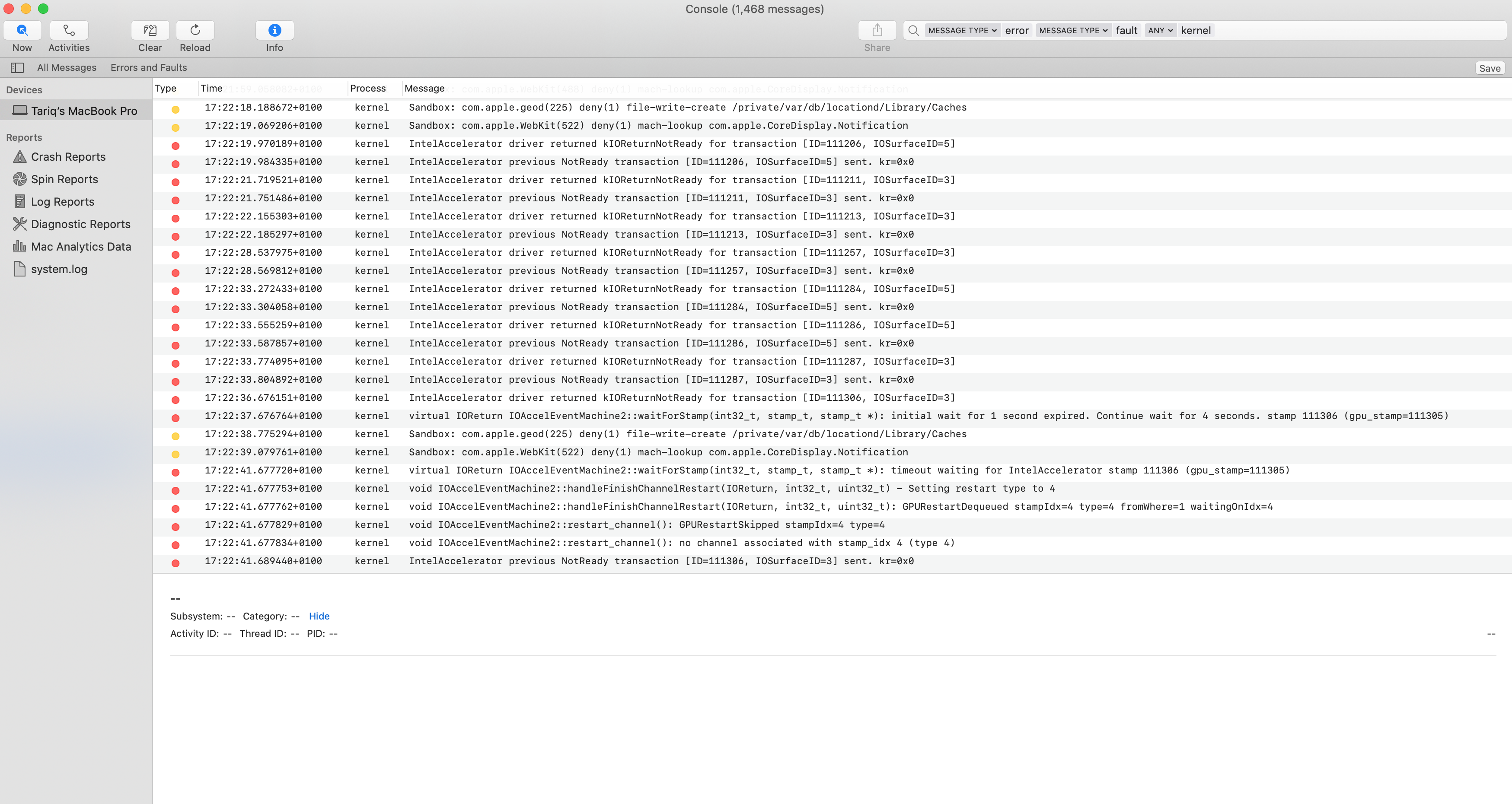The image size is (1512, 804).
Task: Toggle the Info inspector icon
Action: [x=275, y=30]
